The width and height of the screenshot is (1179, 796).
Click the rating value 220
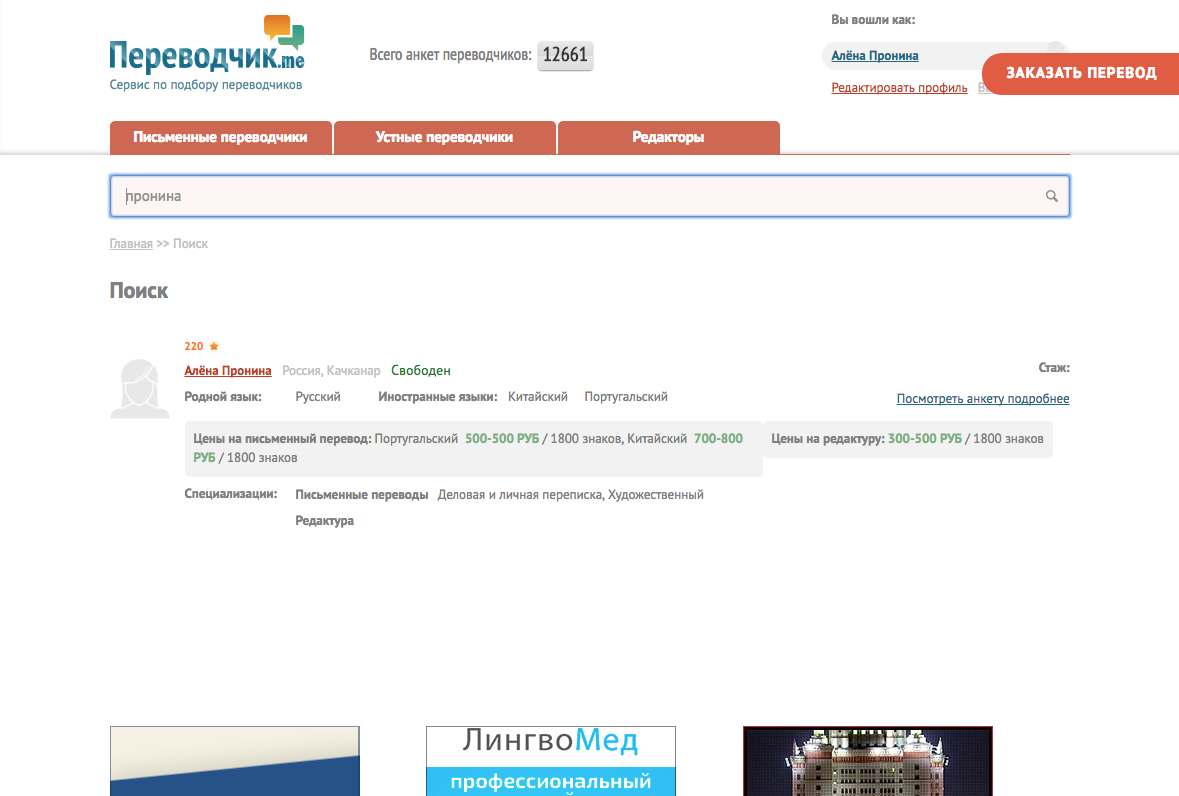[x=194, y=347]
